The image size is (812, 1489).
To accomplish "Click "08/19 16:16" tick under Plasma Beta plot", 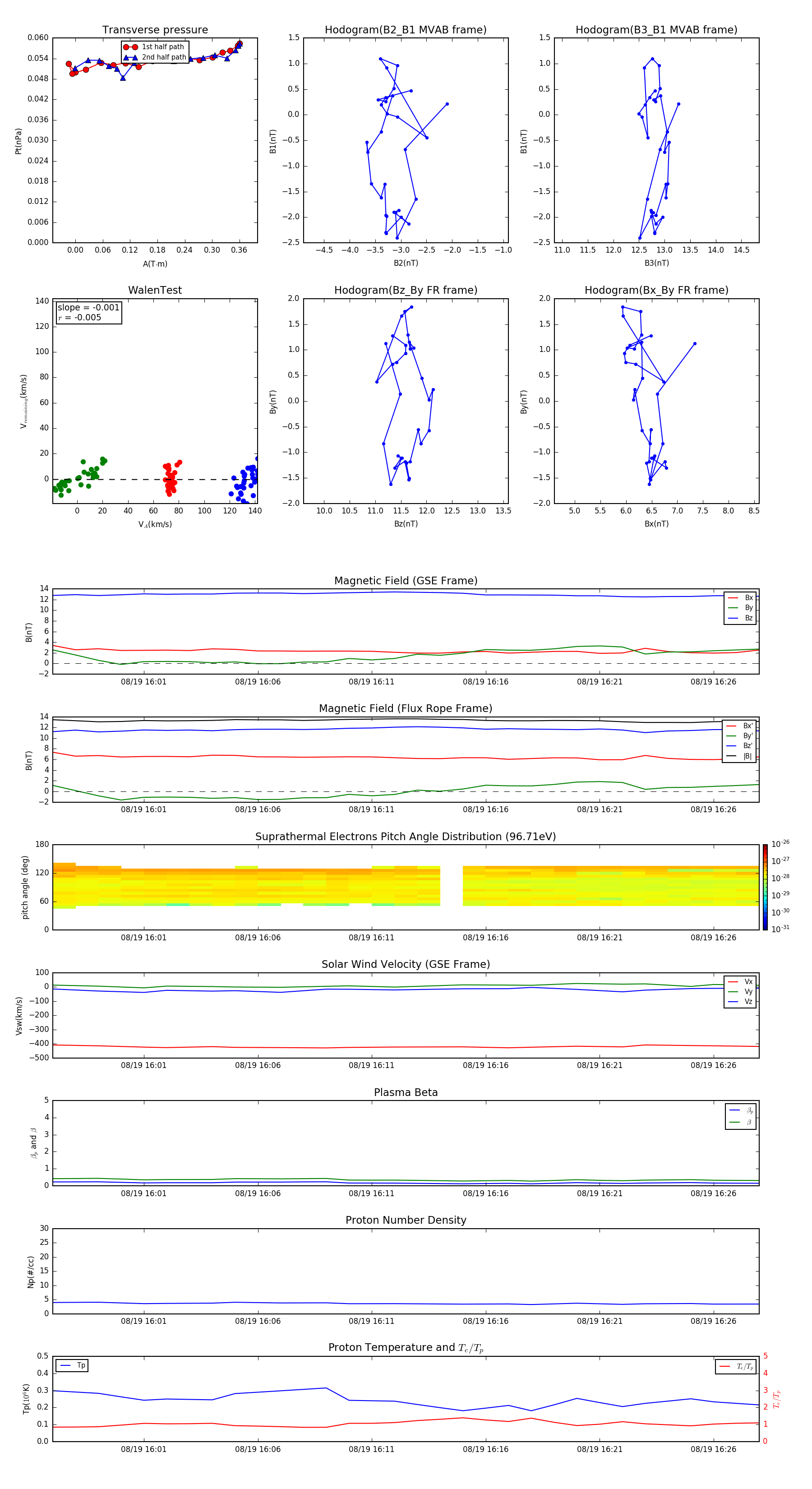I will click(x=485, y=1193).
